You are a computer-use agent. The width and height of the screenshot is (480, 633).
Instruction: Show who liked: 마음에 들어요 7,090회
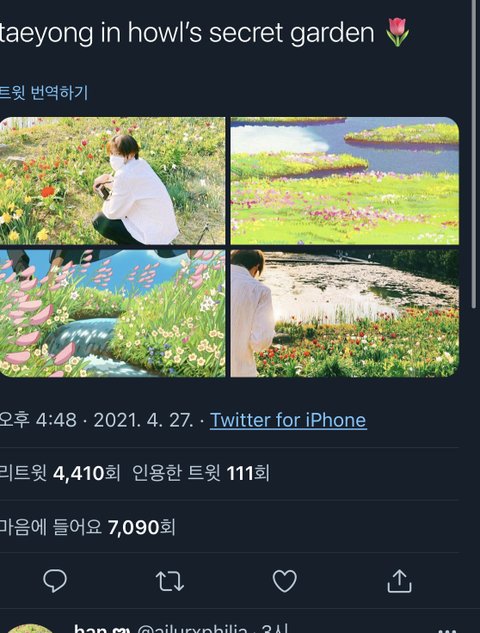click(87, 527)
